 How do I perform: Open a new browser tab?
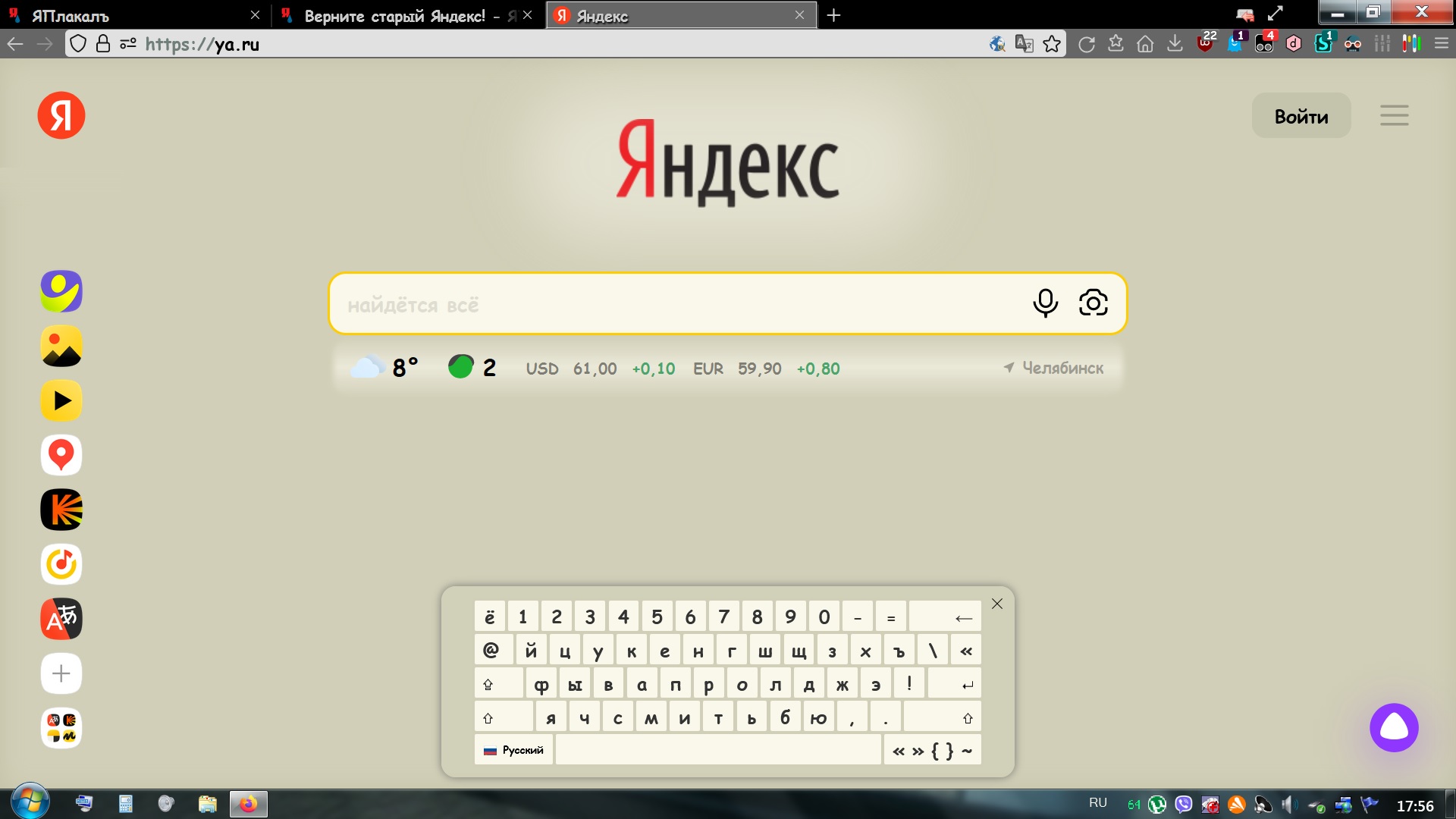click(x=833, y=15)
